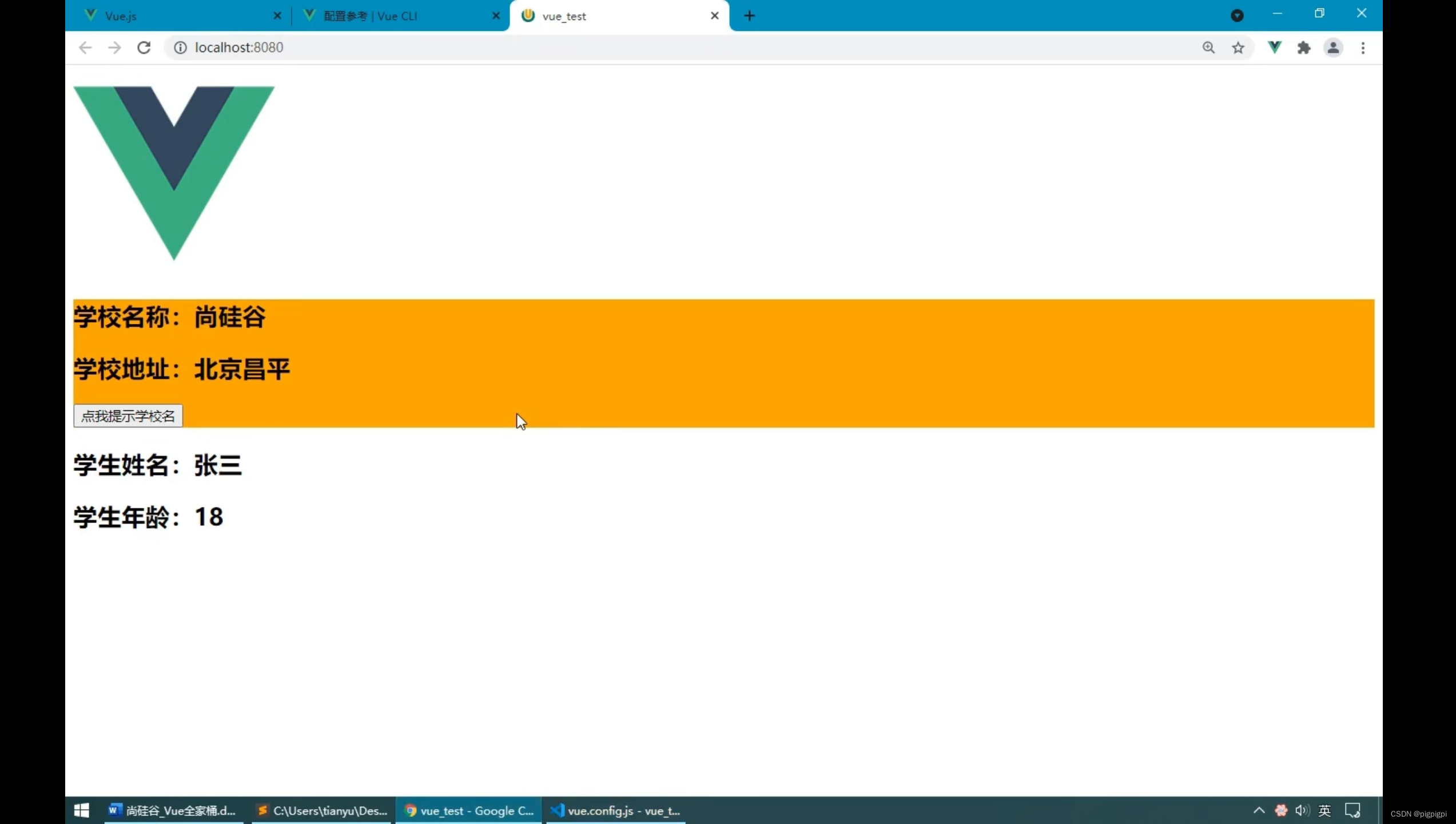Switch to the 配置参考 | Vue CLI tab
The image size is (1456, 824).
tap(399, 16)
